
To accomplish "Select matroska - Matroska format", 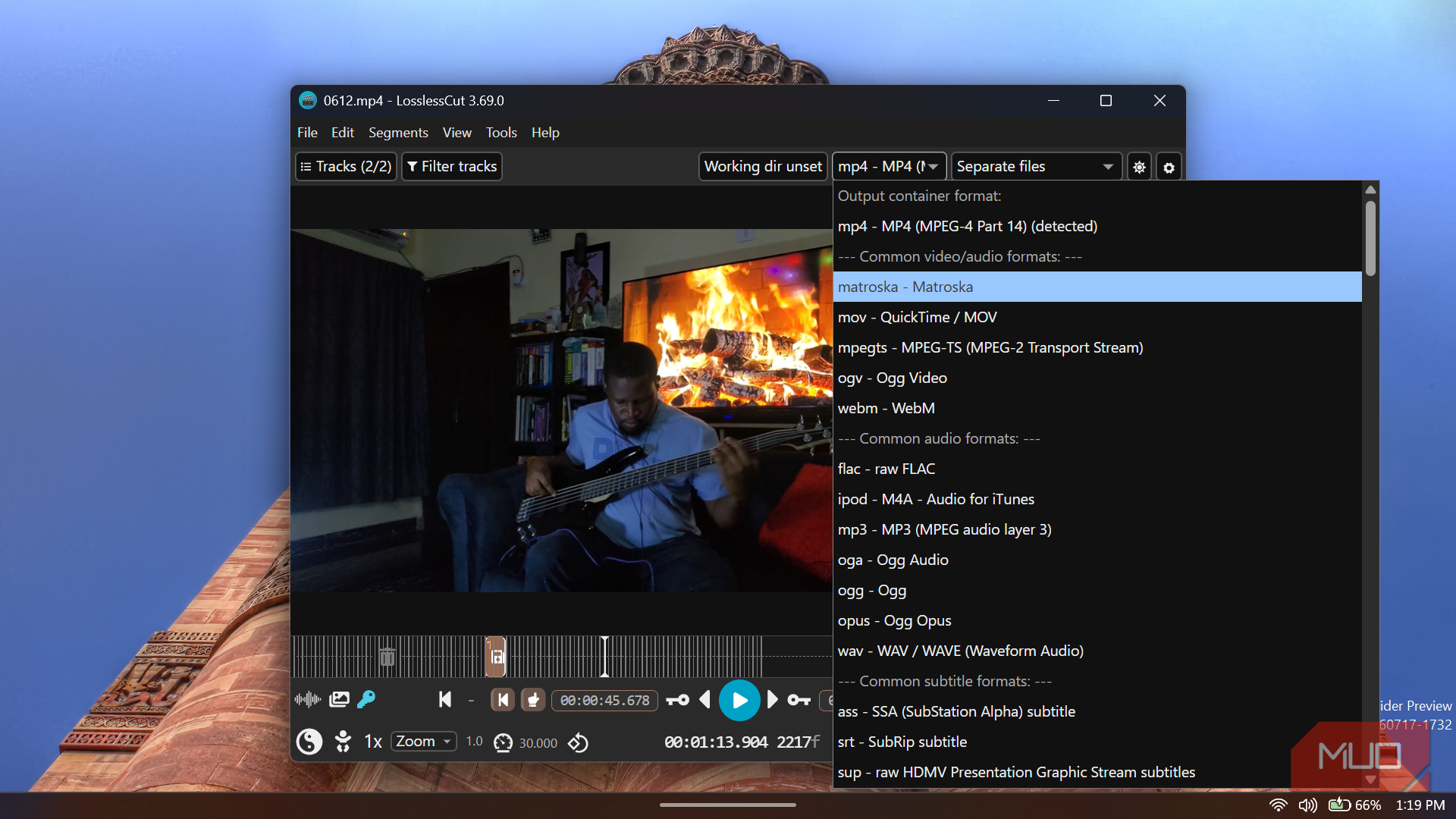I will (1097, 287).
